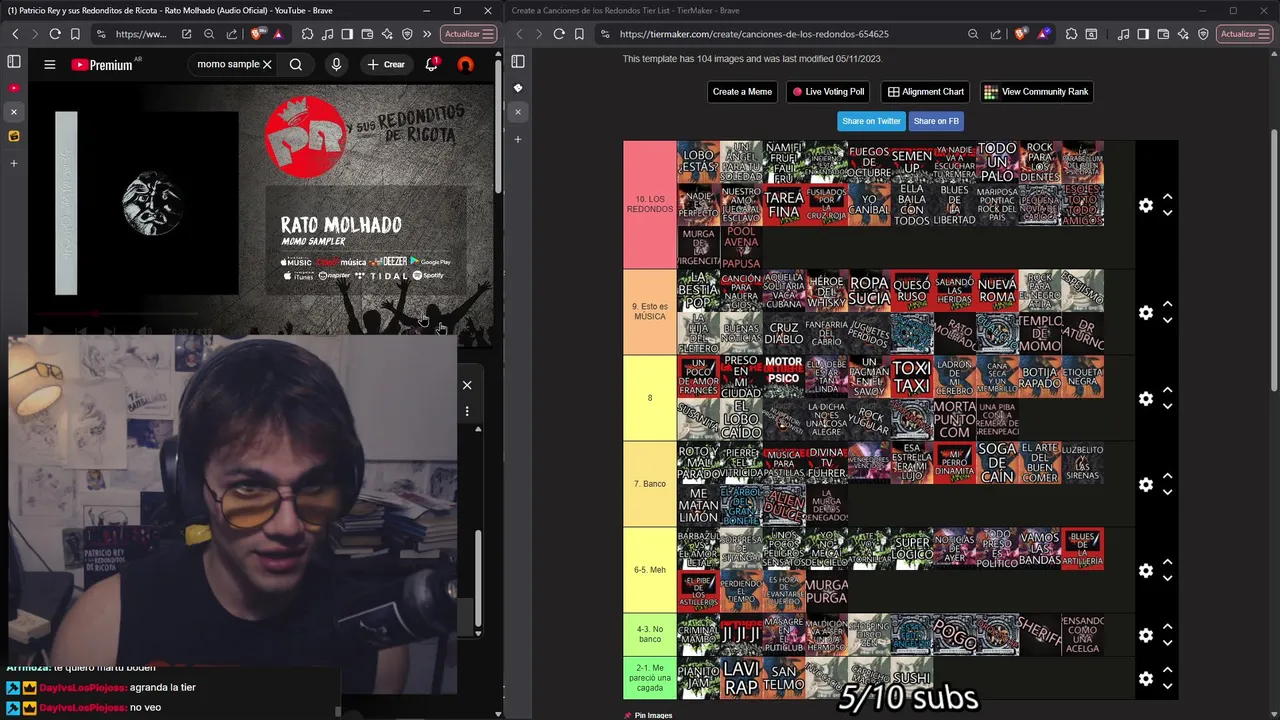This screenshot has width=1280, height=720.
Task: Bookmark the YouTube page
Action: click(75, 34)
